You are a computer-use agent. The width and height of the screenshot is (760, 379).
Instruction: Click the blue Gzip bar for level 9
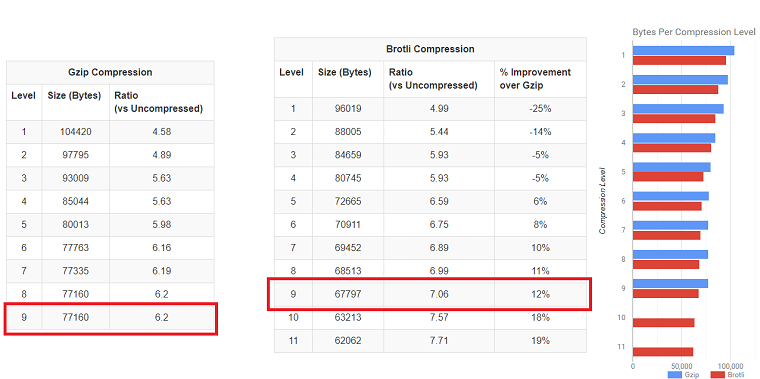(670, 284)
